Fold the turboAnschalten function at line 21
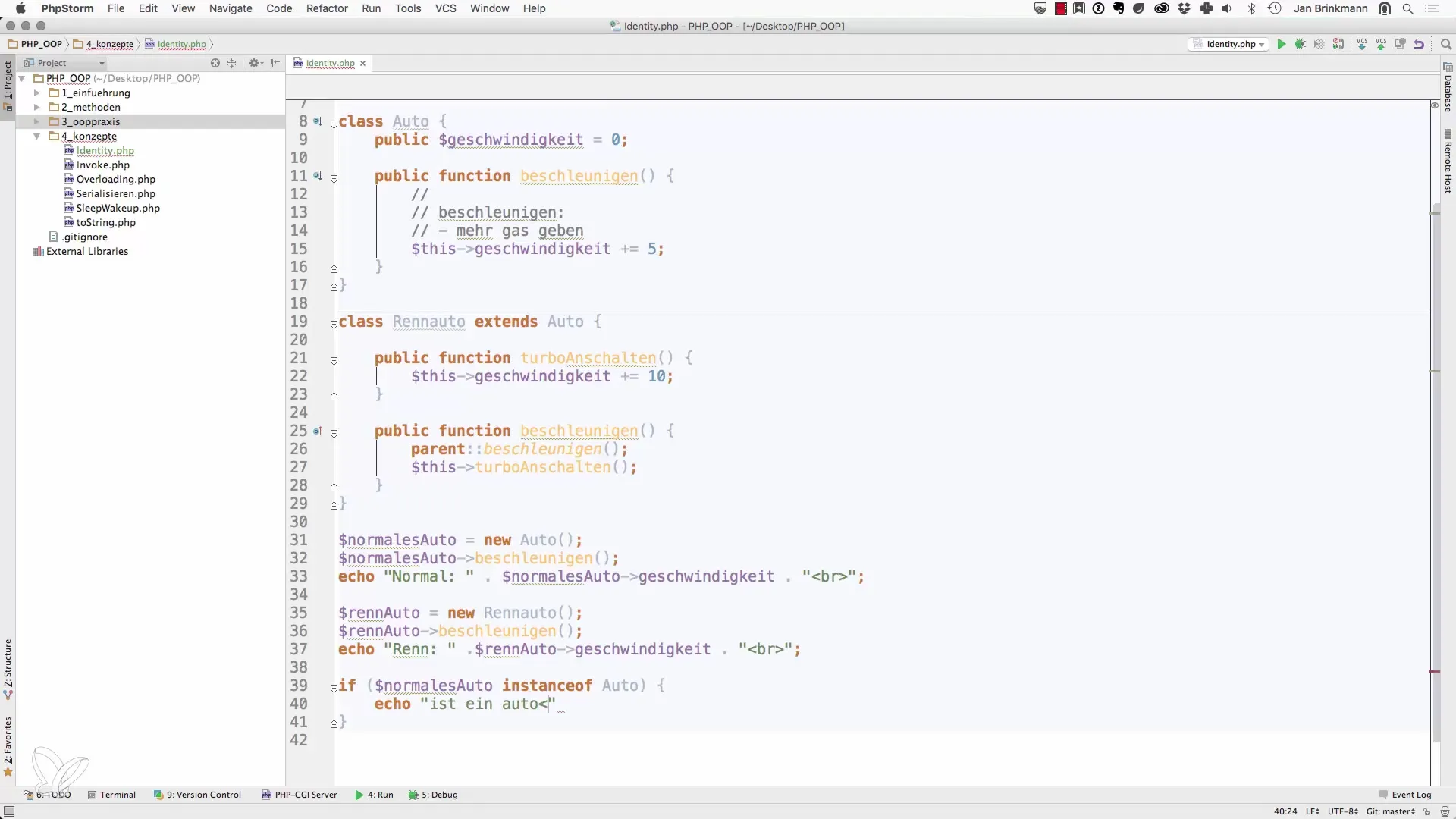Image resolution: width=1456 pixels, height=819 pixels. [x=334, y=360]
